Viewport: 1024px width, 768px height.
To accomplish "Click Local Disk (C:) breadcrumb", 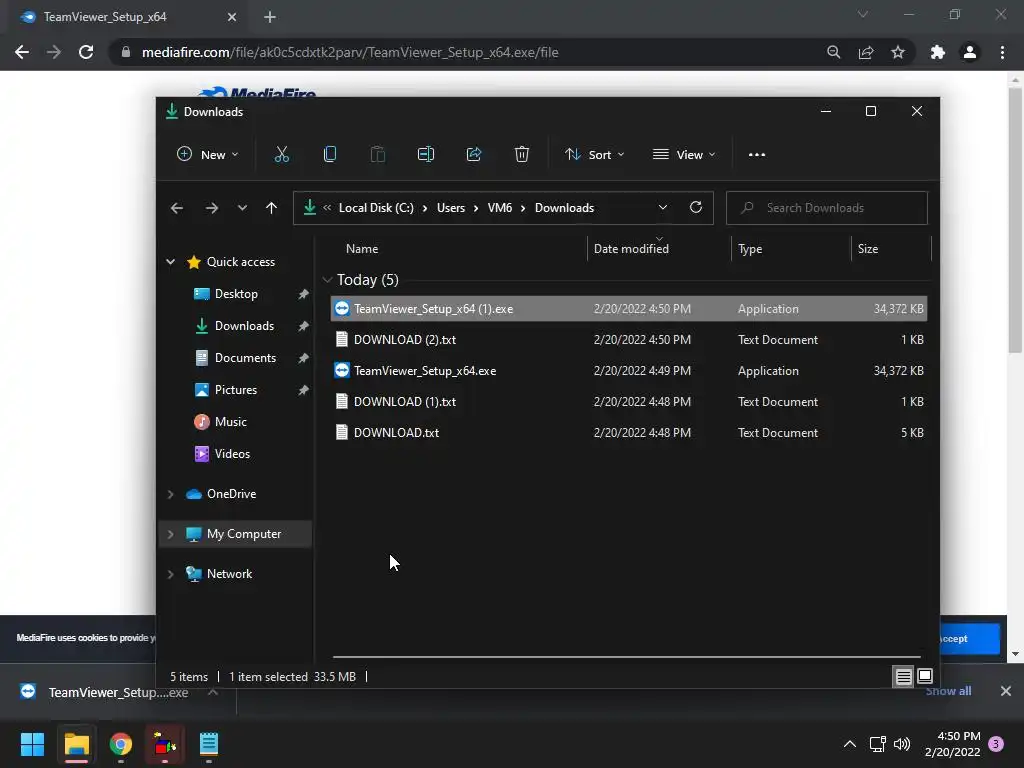I will (x=376, y=208).
